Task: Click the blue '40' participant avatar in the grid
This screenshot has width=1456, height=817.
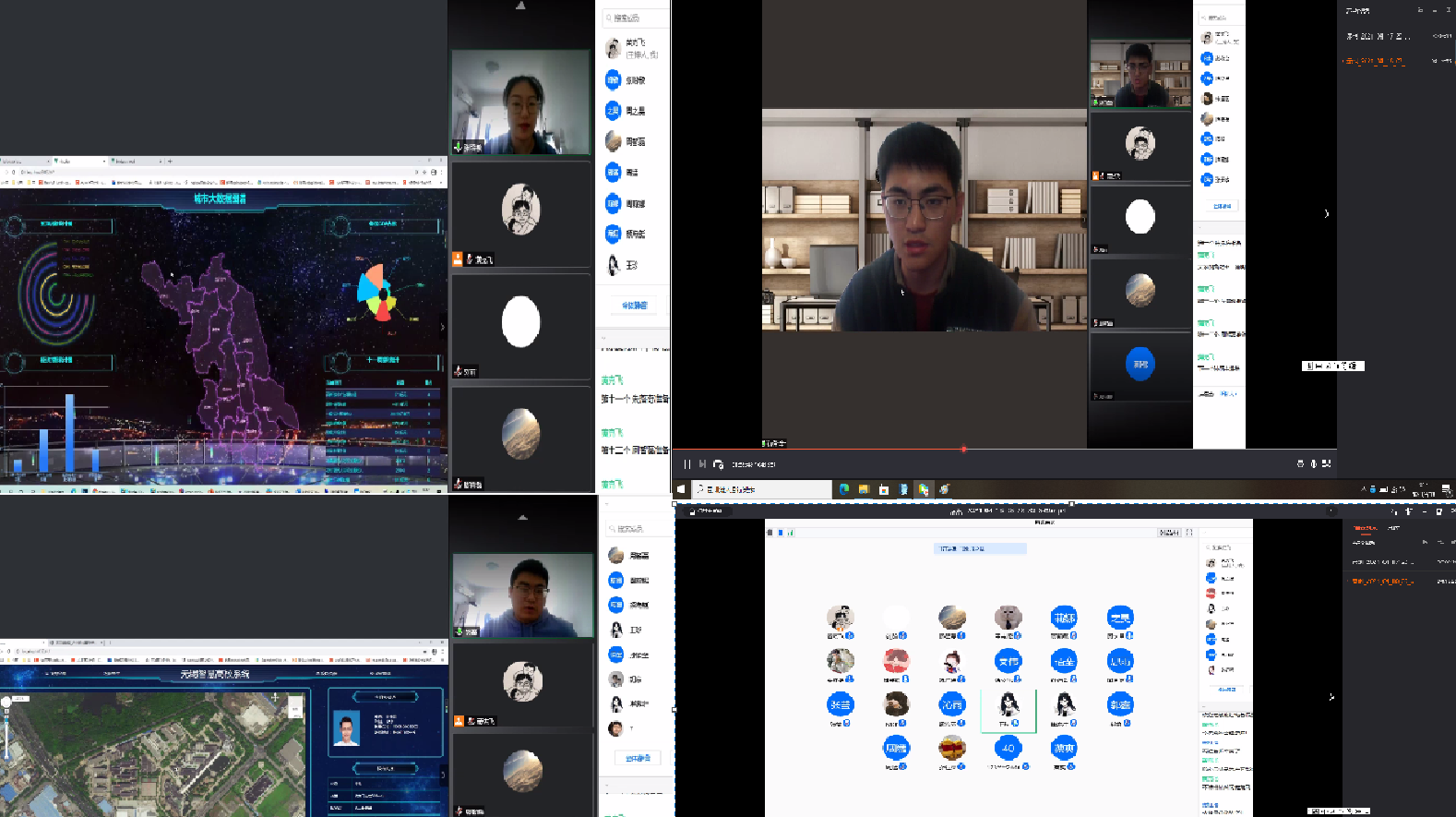Action: pos(1008,749)
